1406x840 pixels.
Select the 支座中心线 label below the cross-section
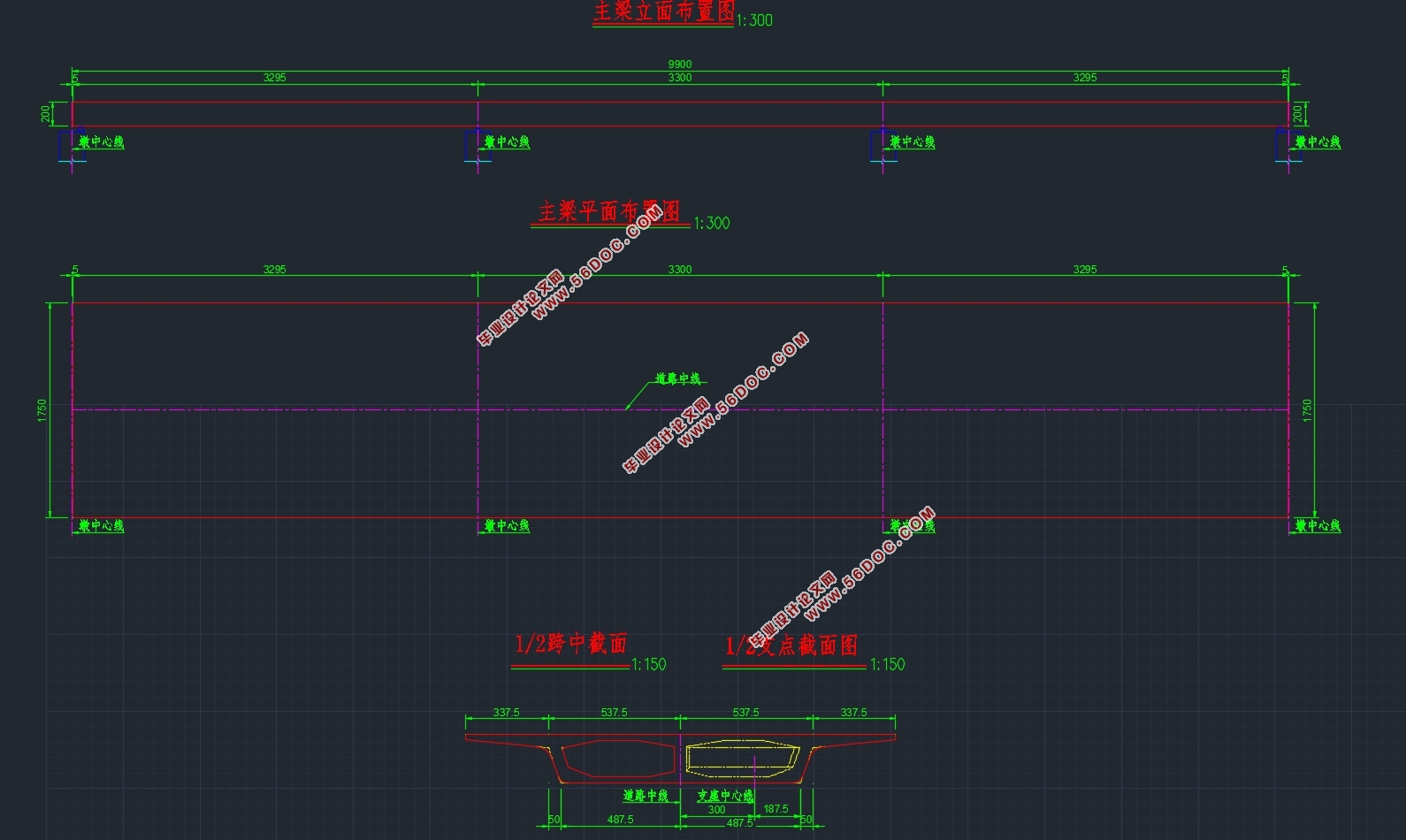tap(726, 796)
